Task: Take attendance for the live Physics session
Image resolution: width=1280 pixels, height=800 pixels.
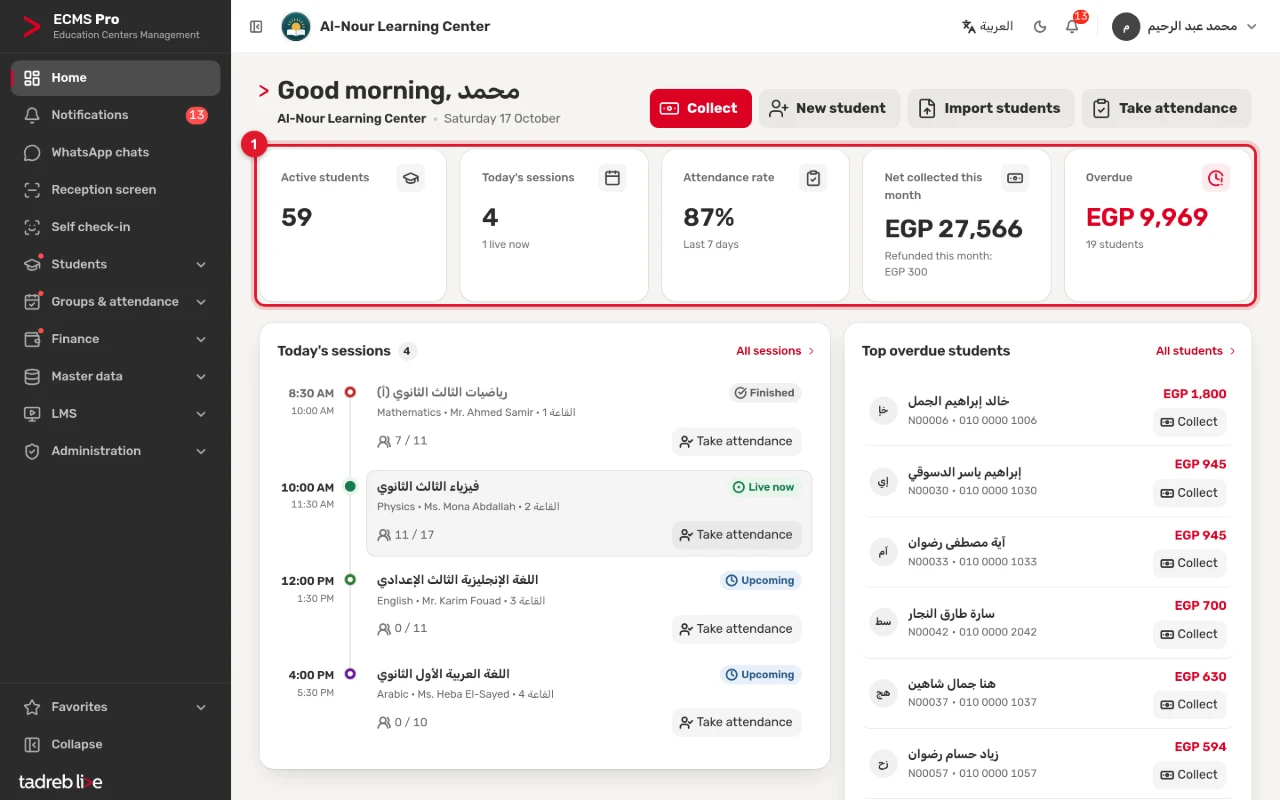Action: pos(736,535)
